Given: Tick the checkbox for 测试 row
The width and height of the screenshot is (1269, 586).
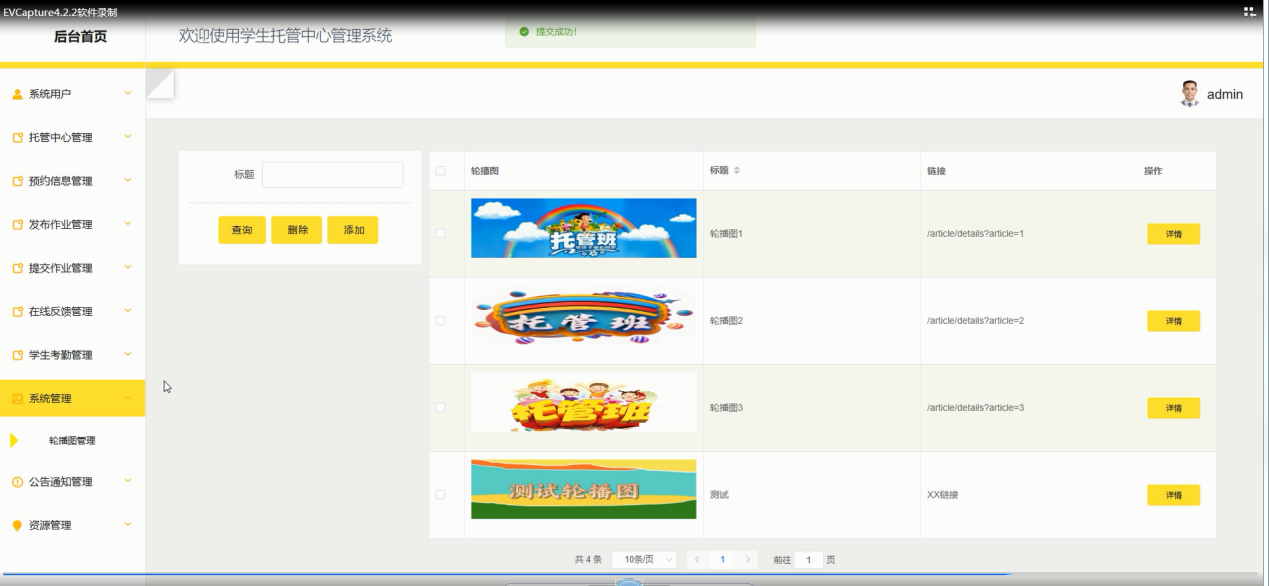Looking at the screenshot, I should point(440,495).
